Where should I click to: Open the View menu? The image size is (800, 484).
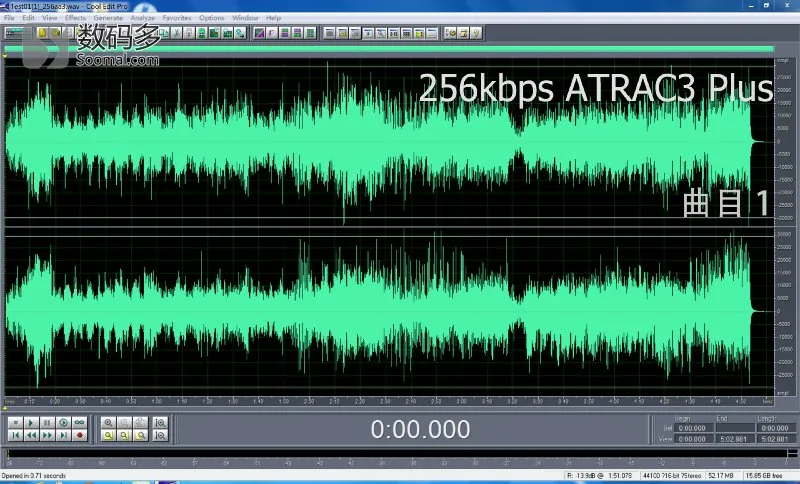tap(49, 18)
